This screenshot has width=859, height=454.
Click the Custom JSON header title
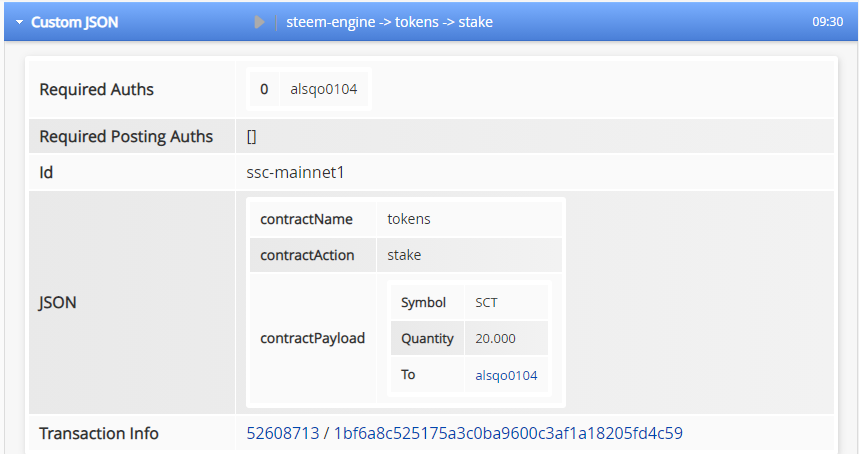(x=75, y=22)
